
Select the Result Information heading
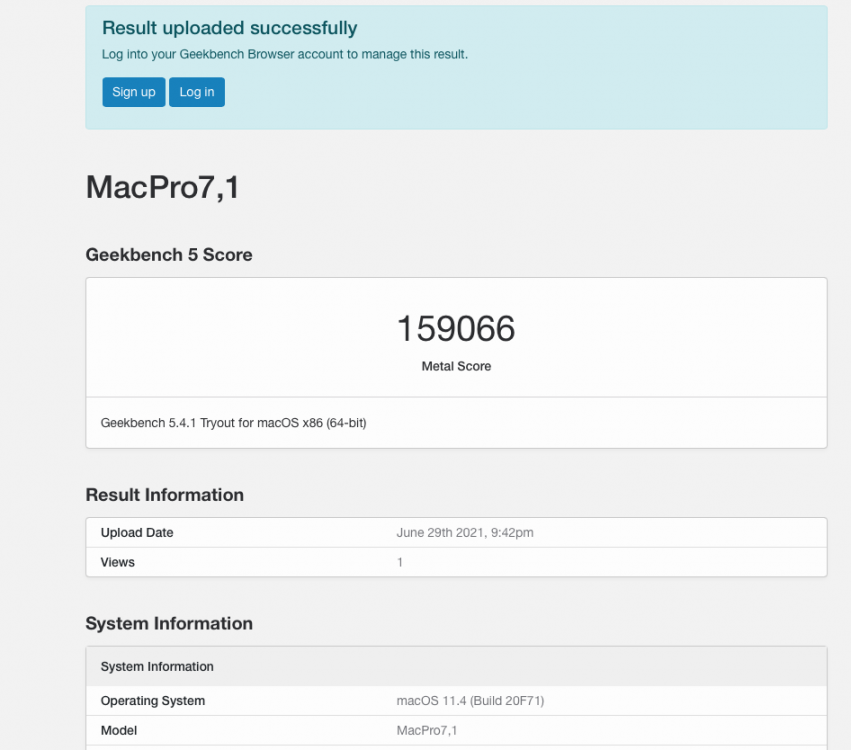tap(164, 495)
